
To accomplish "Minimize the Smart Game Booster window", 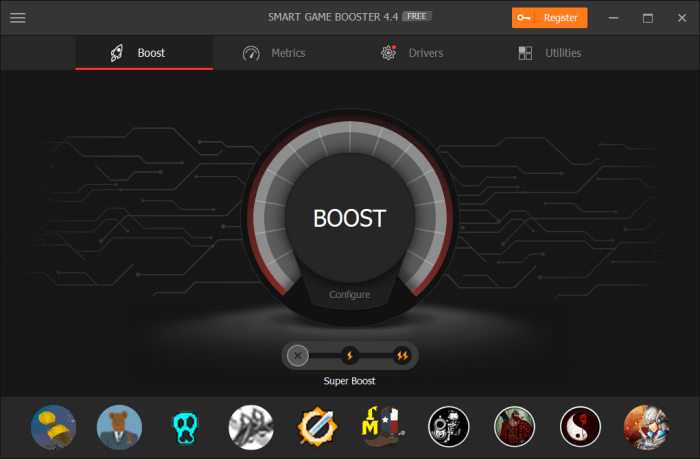I will 614,18.
